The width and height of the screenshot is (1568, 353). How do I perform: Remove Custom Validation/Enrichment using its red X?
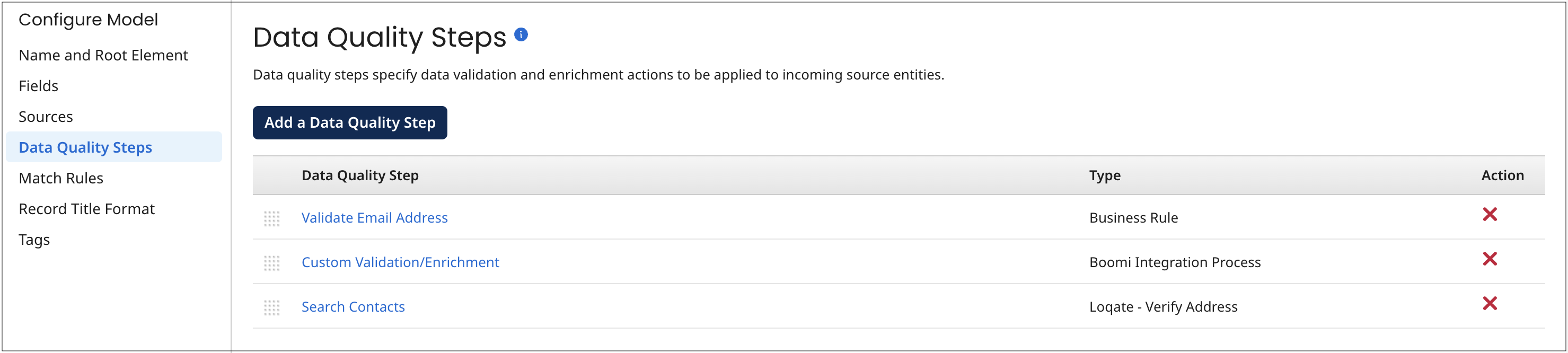(x=1490, y=259)
